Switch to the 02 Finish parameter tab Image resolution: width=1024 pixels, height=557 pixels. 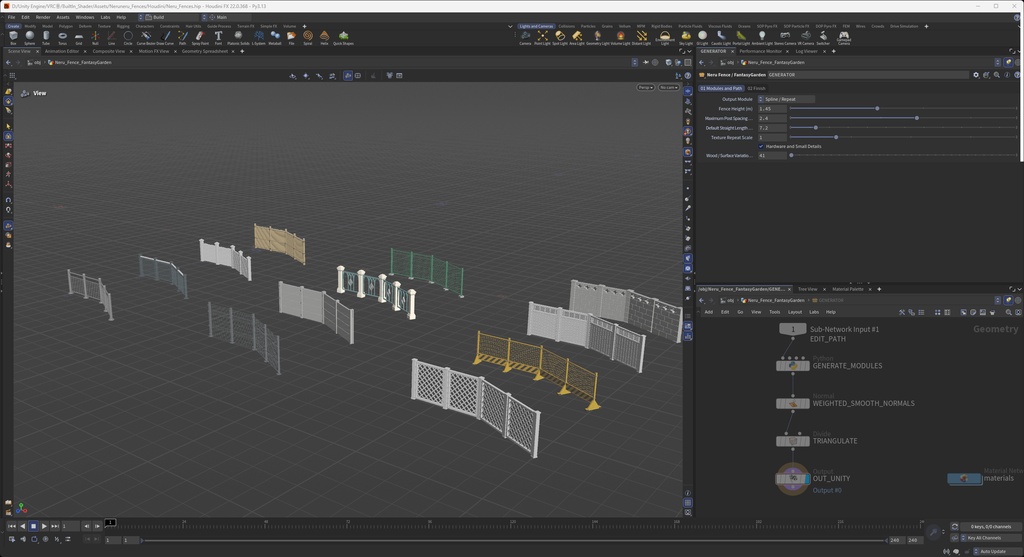(x=756, y=88)
